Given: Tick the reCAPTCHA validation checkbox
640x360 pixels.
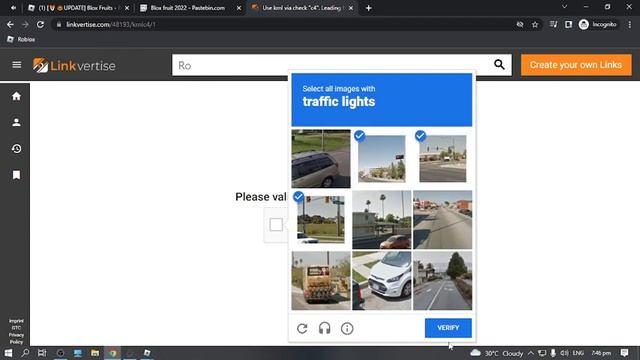Looking at the screenshot, I should tap(276, 224).
